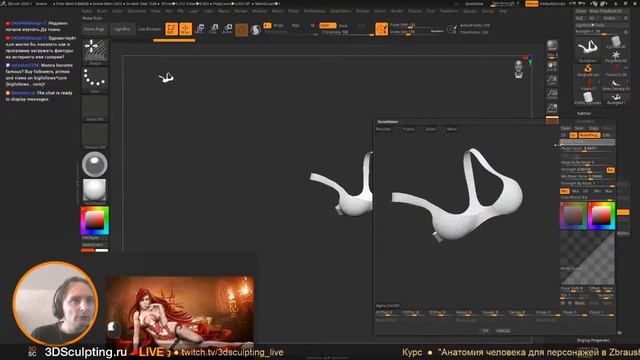
Task: Toggle Live Boolean
Action: click(x=149, y=29)
